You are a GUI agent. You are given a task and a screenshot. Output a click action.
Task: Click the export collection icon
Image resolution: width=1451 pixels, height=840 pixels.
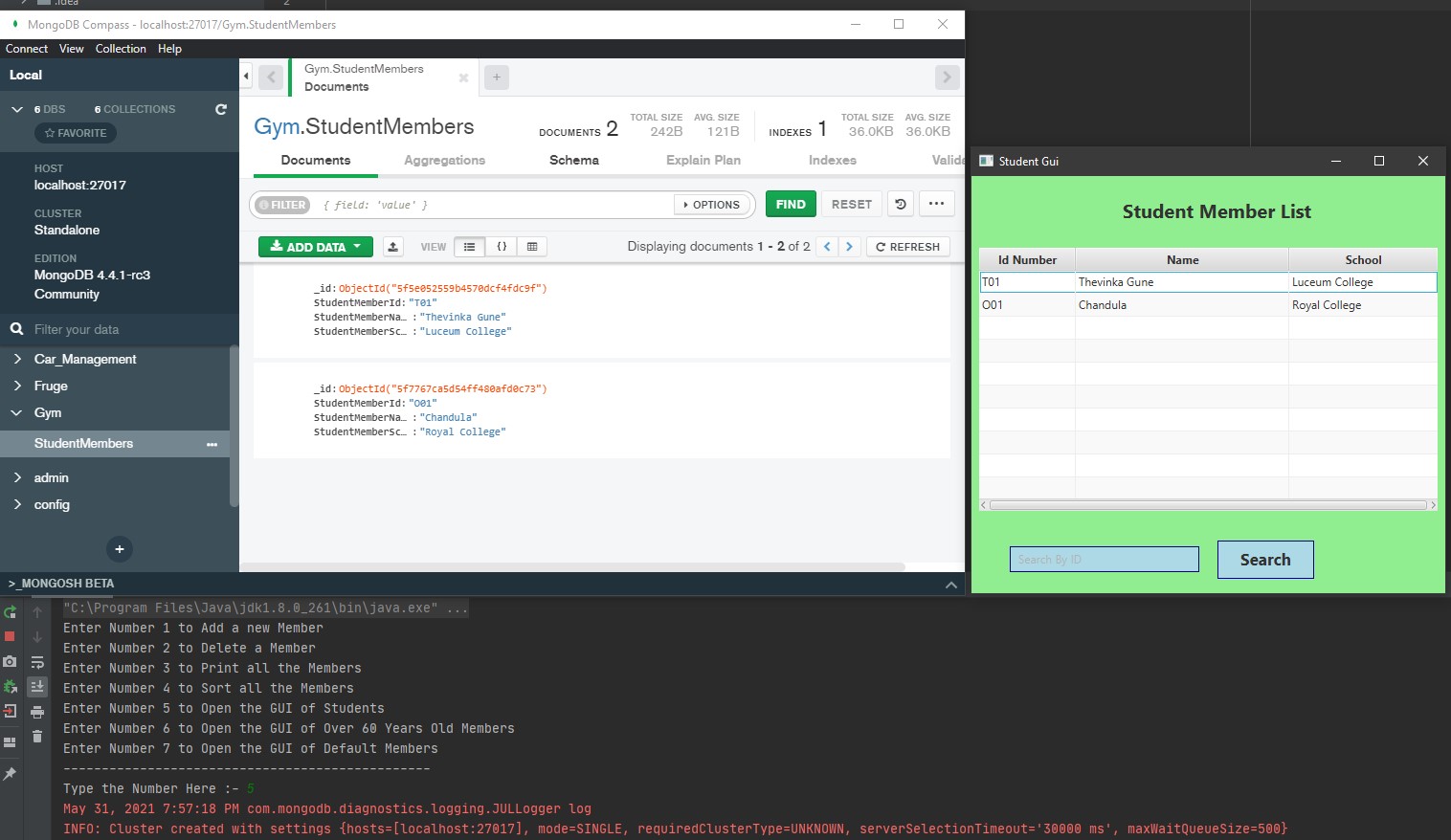click(x=392, y=247)
